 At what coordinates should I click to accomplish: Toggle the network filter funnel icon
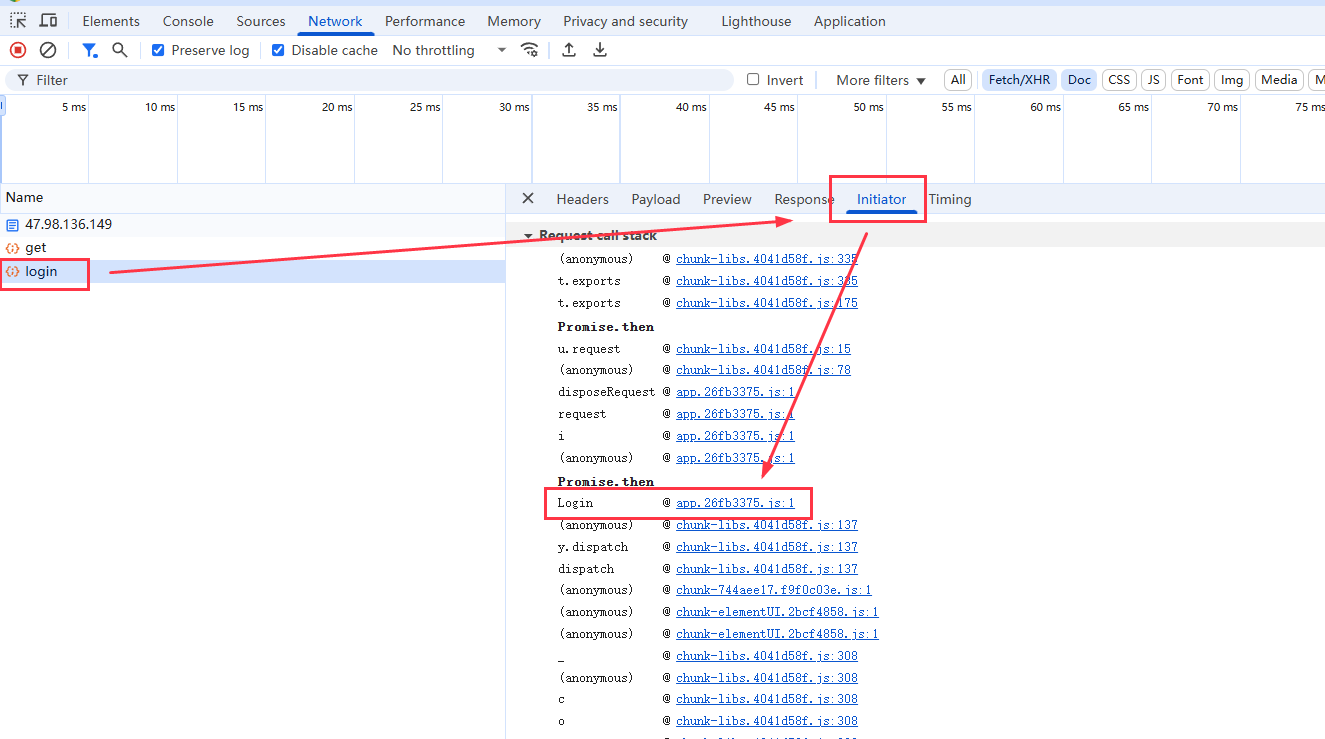point(90,50)
